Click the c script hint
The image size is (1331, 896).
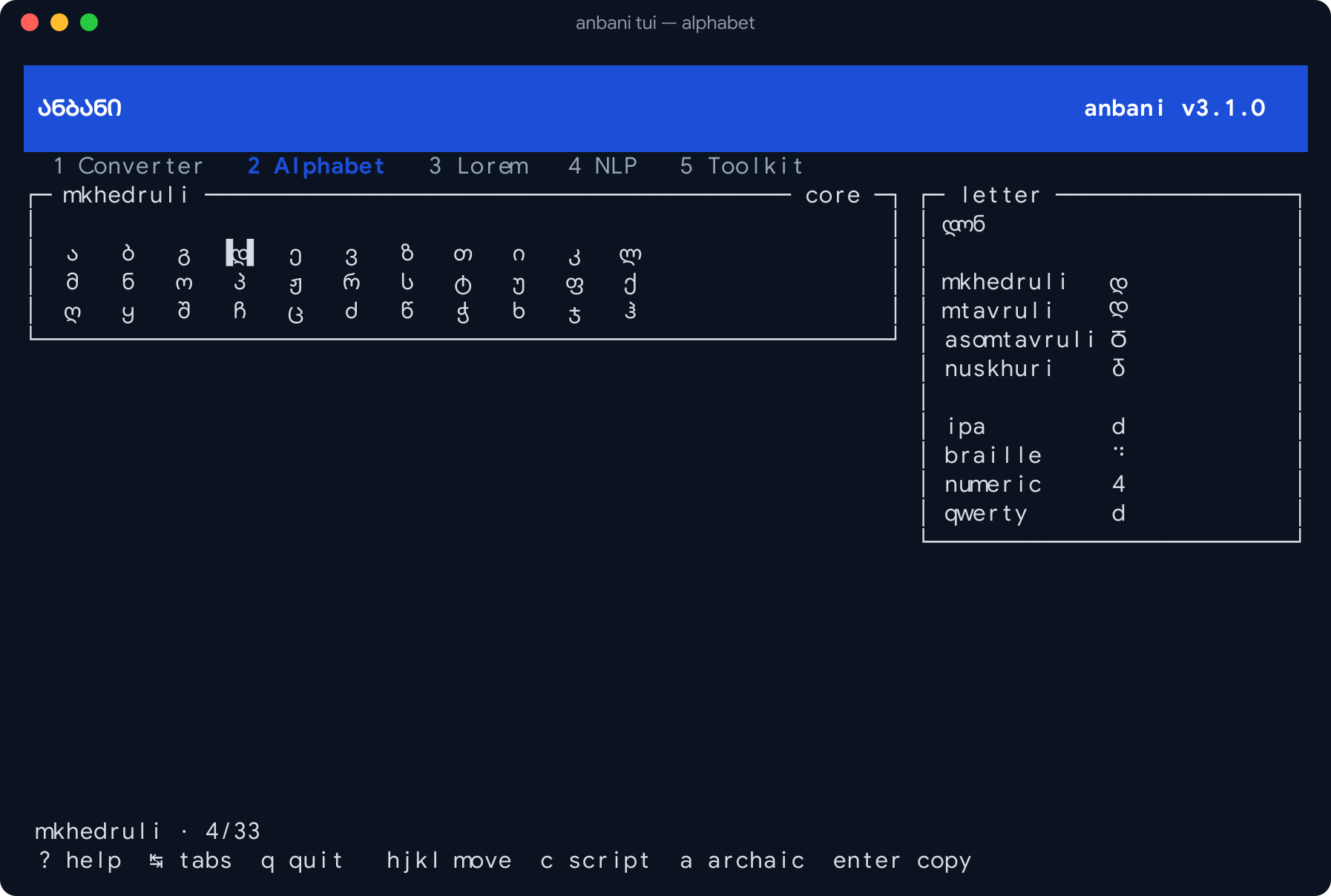(x=595, y=860)
